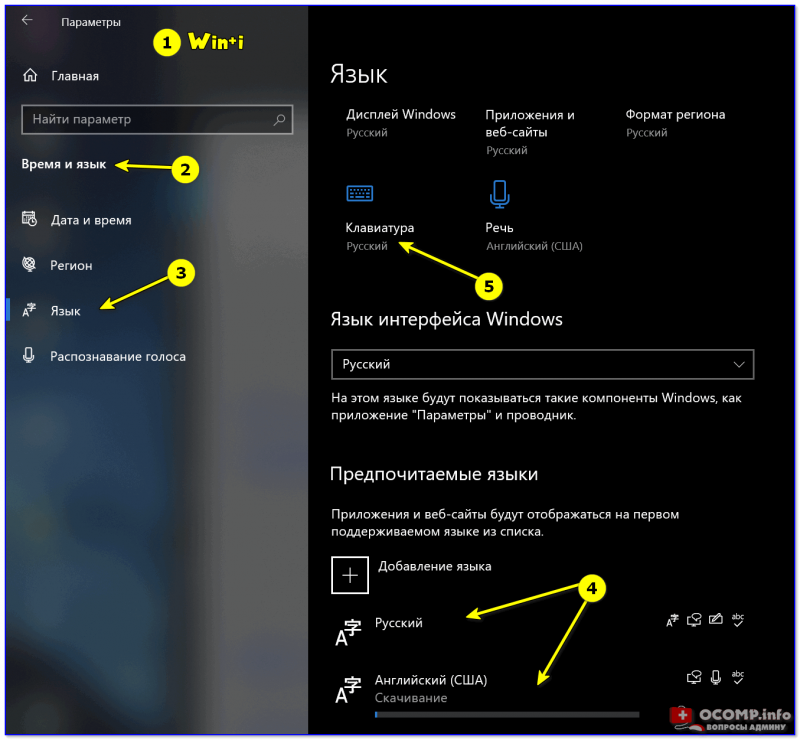This screenshot has width=800, height=740.
Task: Click Добавление языка button
Action: [x=434, y=566]
